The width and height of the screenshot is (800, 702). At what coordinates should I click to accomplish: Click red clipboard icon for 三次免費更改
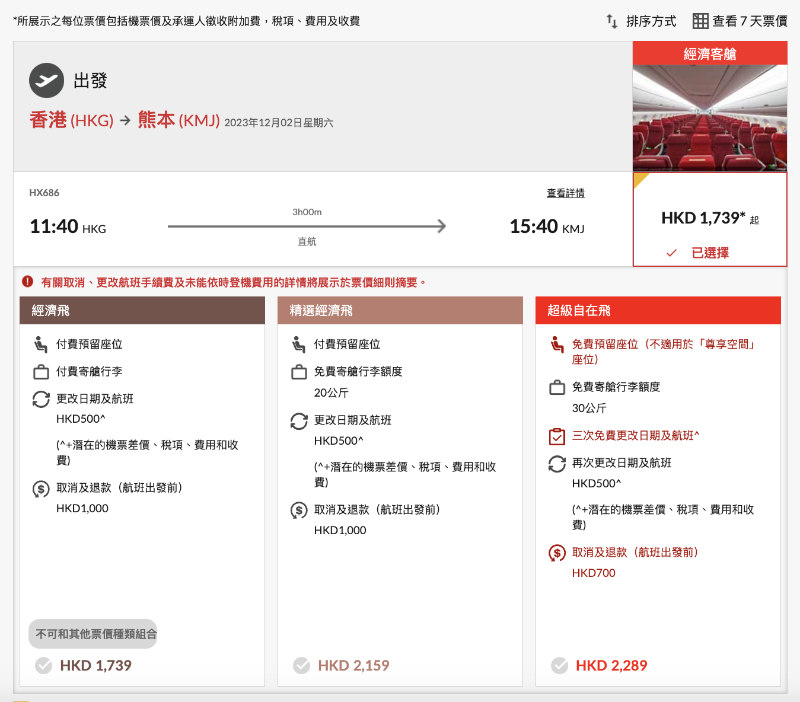point(557,436)
